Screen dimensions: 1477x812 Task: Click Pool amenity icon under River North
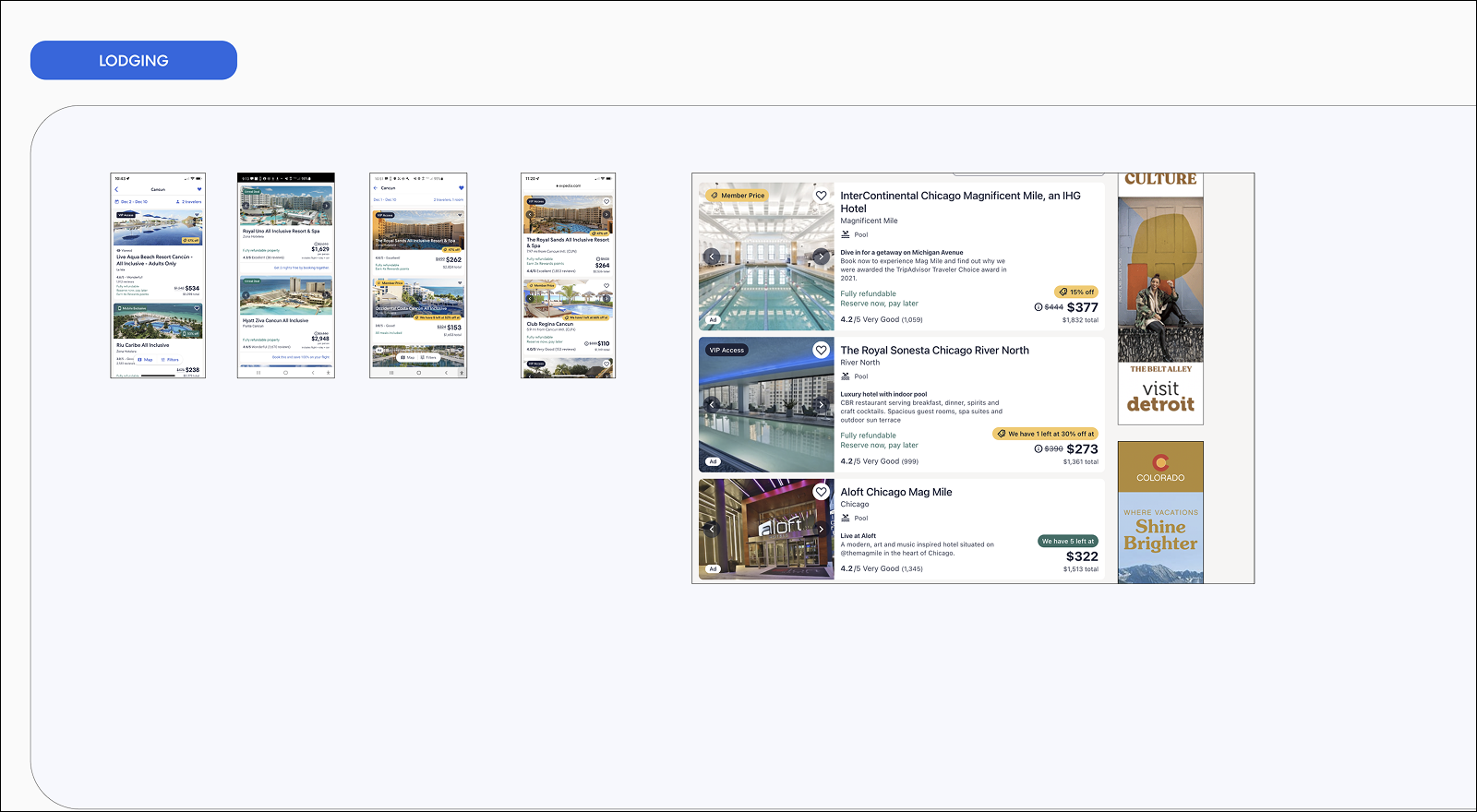846,376
